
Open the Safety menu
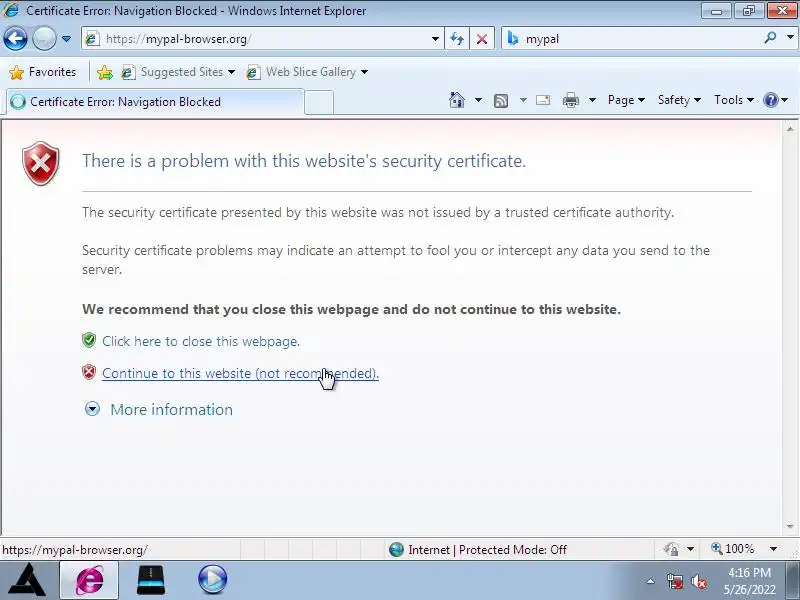pos(679,100)
